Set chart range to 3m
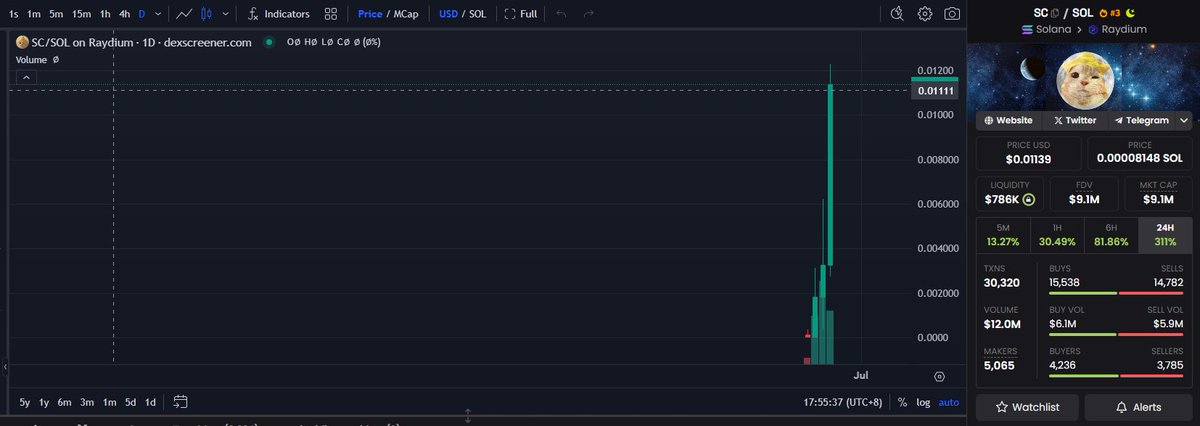The height and width of the screenshot is (426, 1200). (87, 402)
